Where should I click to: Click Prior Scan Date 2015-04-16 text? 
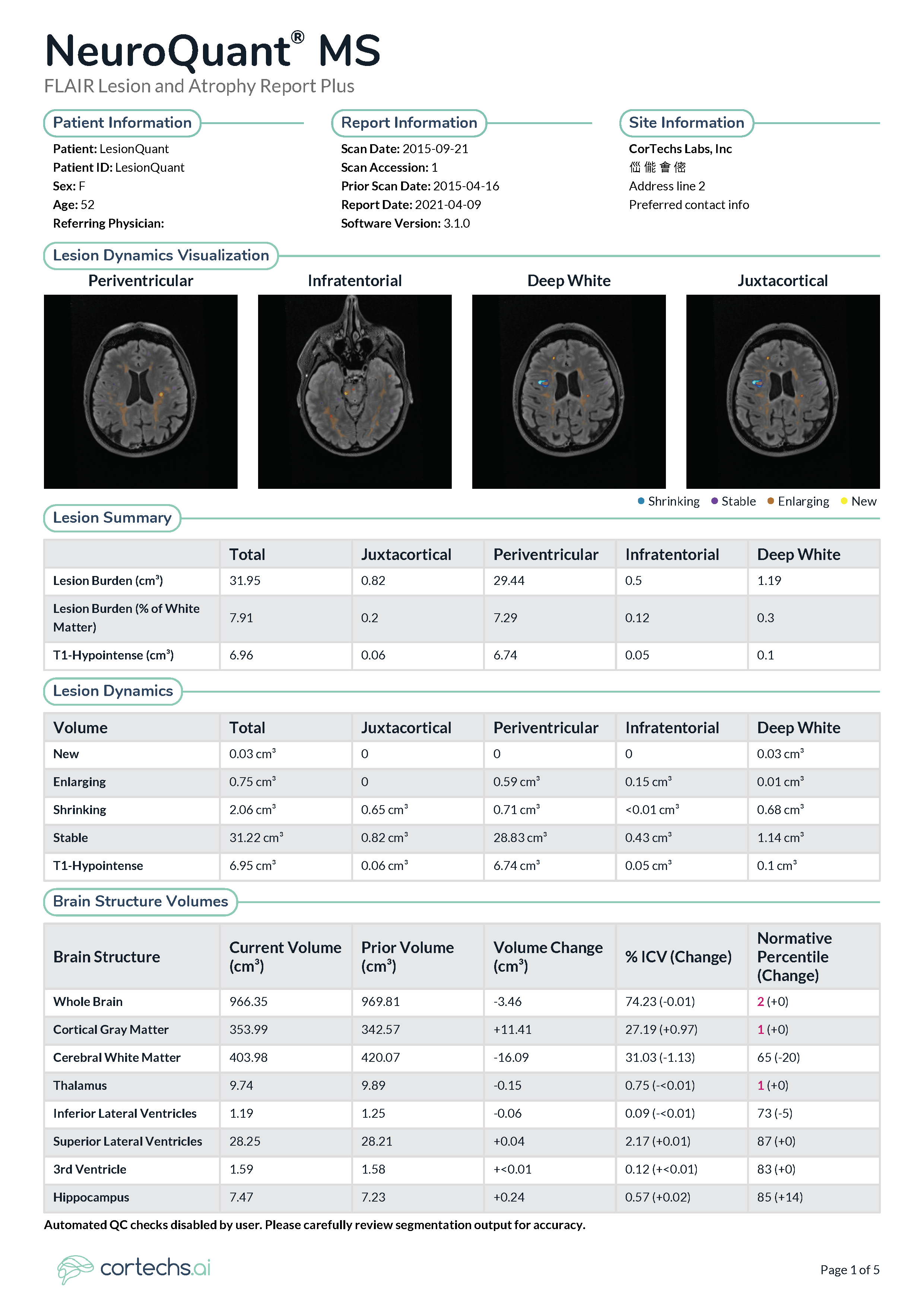point(420,186)
